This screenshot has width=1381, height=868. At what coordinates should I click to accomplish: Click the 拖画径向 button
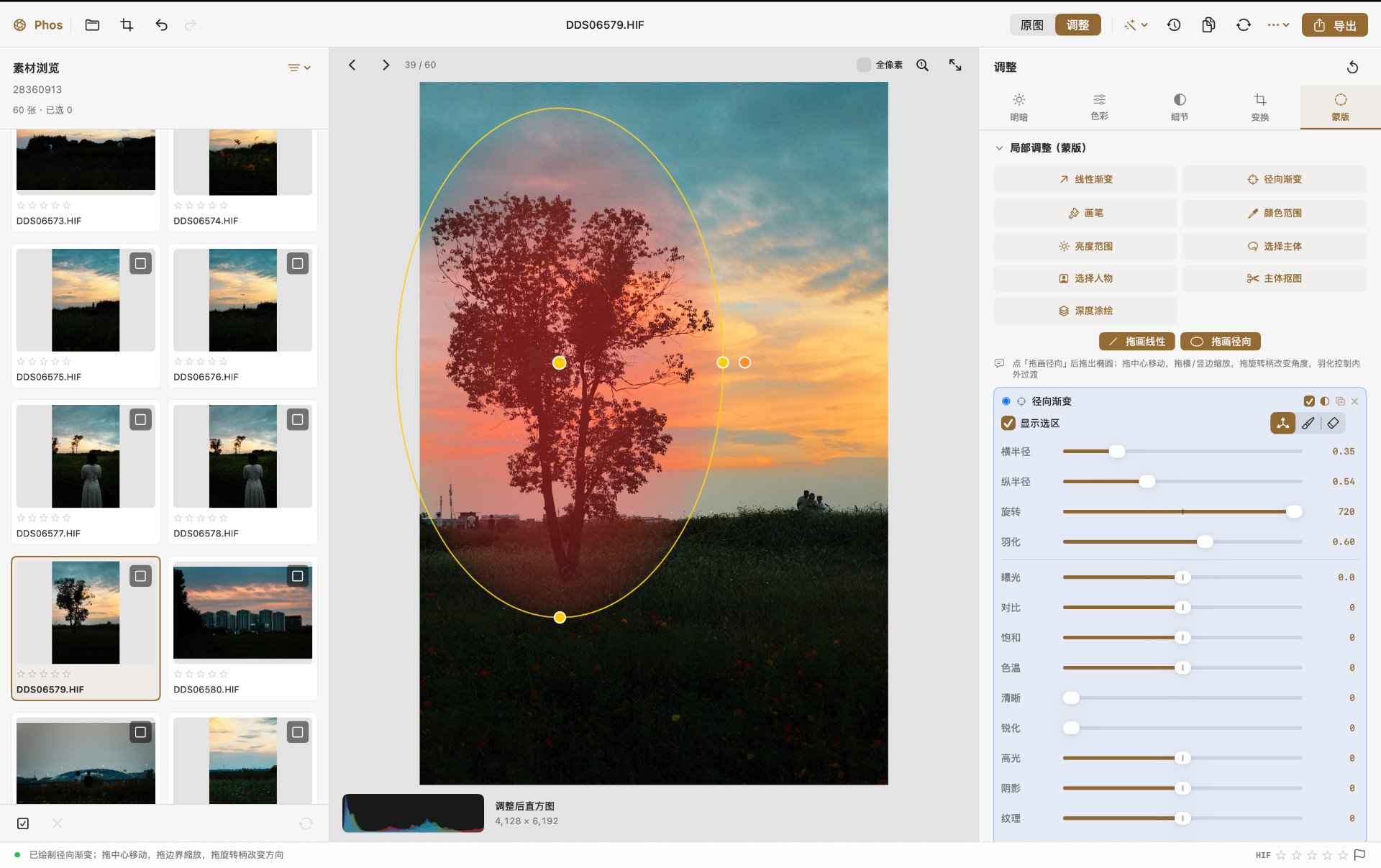[1220, 342]
